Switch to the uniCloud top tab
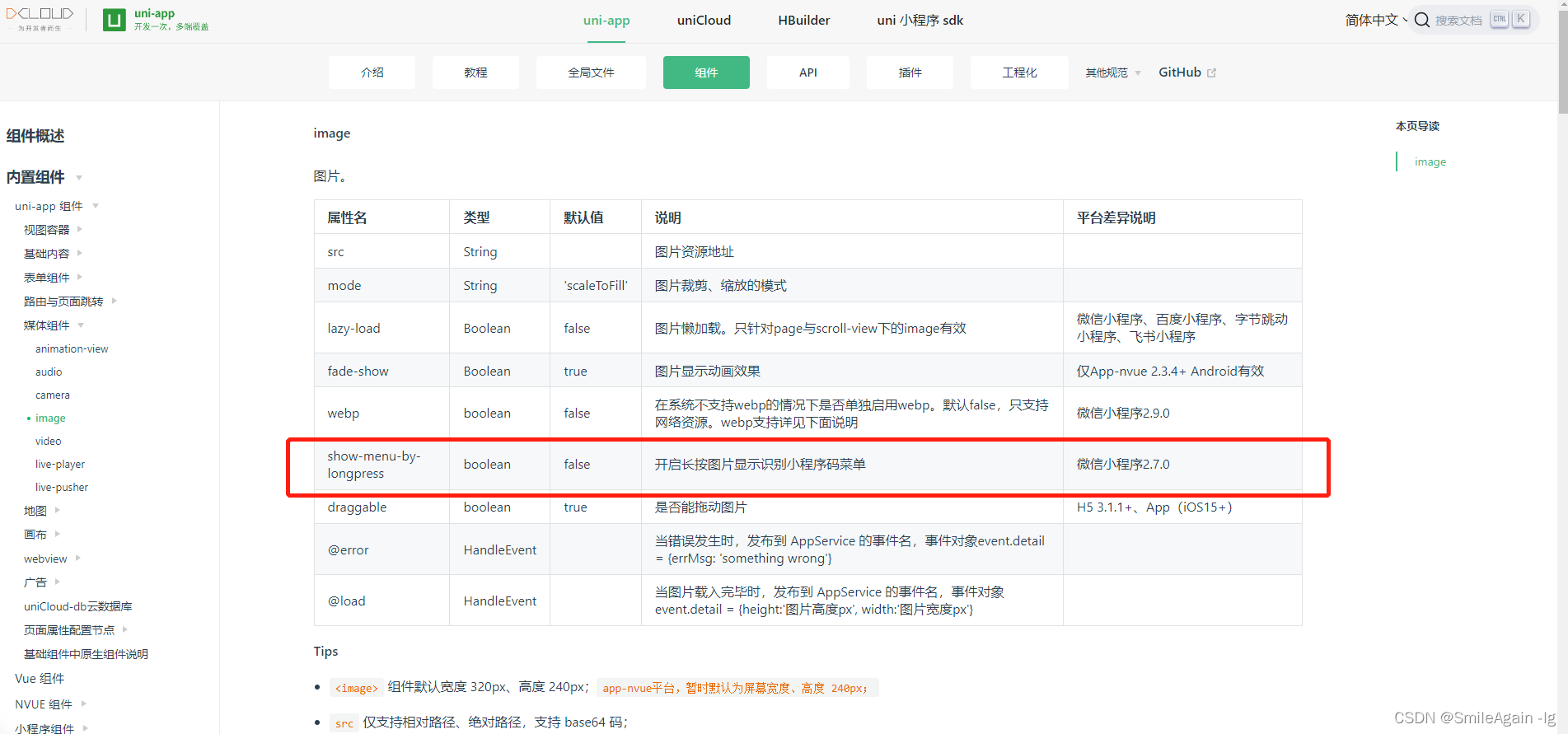The height and width of the screenshot is (734, 1568). point(704,21)
